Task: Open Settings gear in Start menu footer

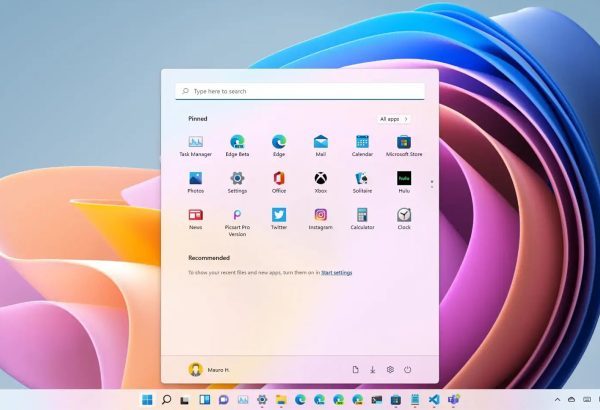Action: click(390, 370)
